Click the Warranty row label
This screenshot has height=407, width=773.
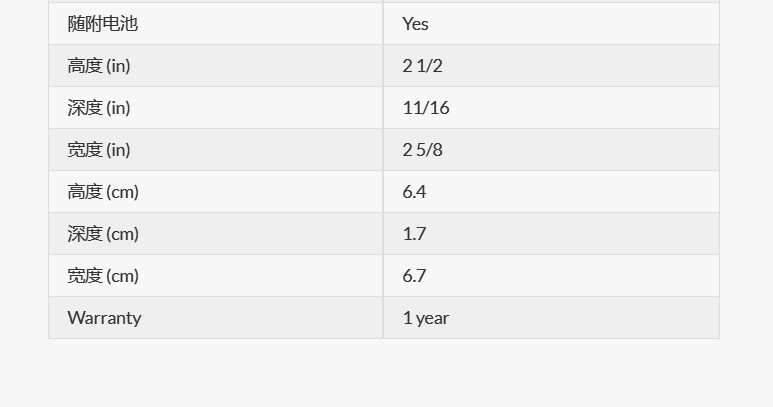105,317
